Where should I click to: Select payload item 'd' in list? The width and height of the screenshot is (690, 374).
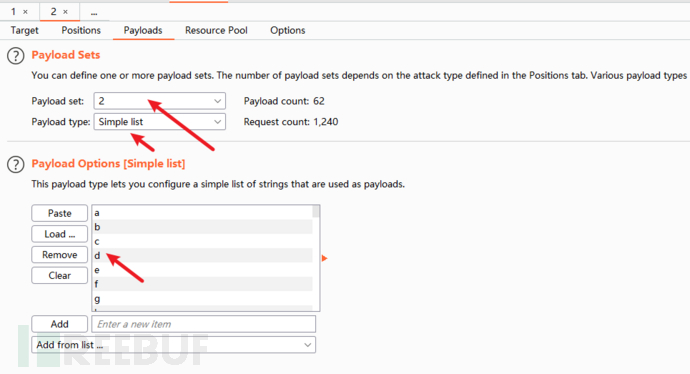(x=202, y=256)
